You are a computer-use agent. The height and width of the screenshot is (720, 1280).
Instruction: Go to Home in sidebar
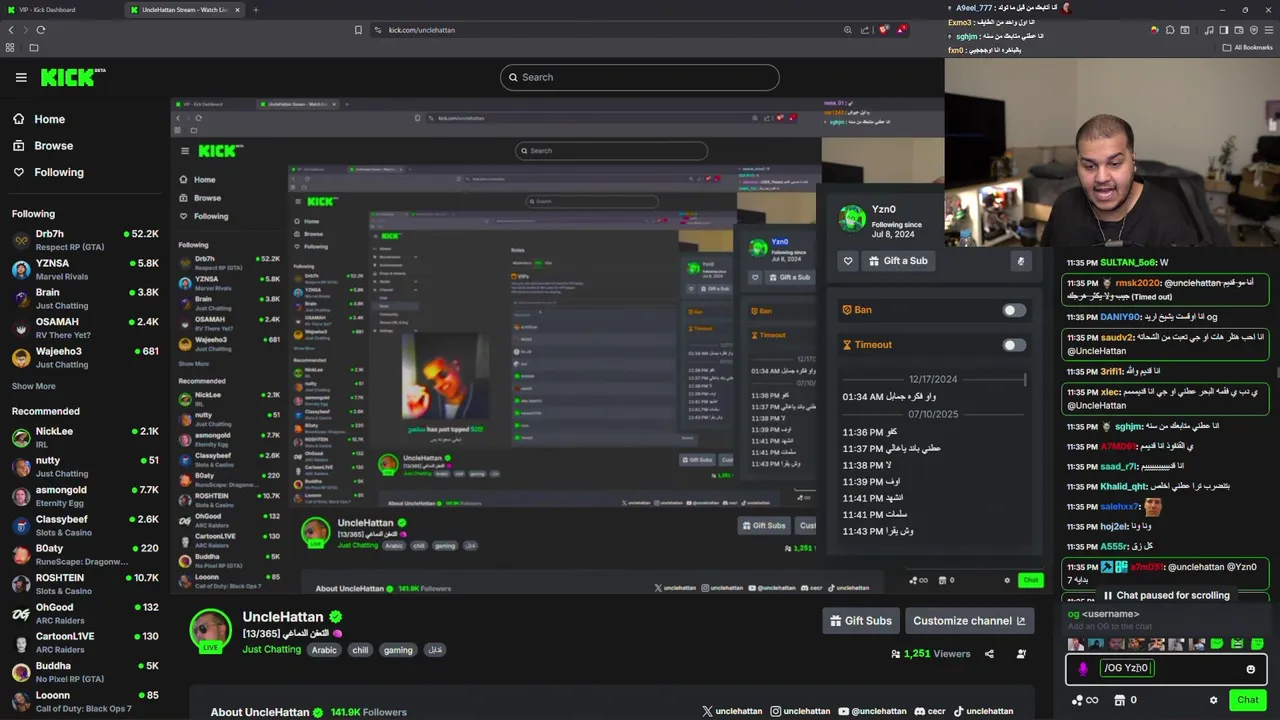tap(49, 119)
